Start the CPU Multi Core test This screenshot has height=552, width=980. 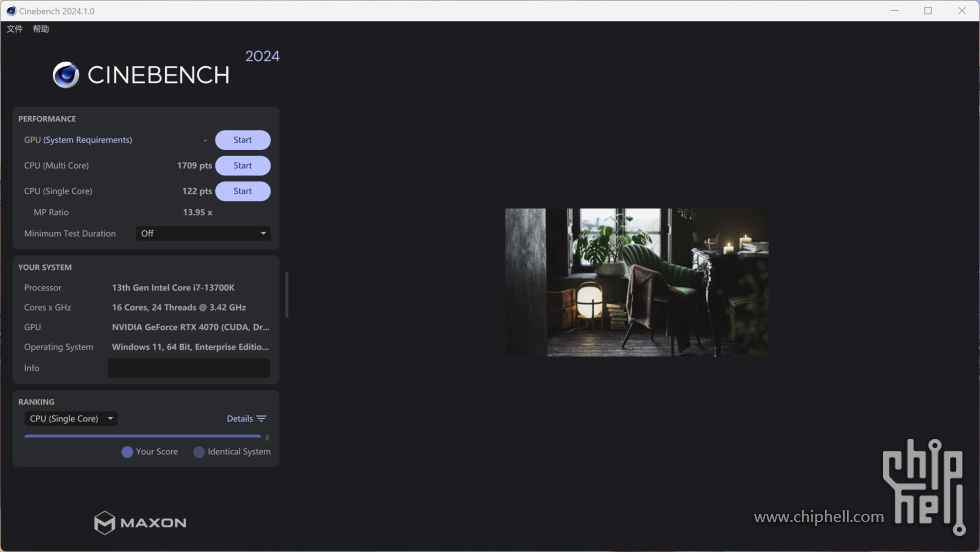point(242,166)
